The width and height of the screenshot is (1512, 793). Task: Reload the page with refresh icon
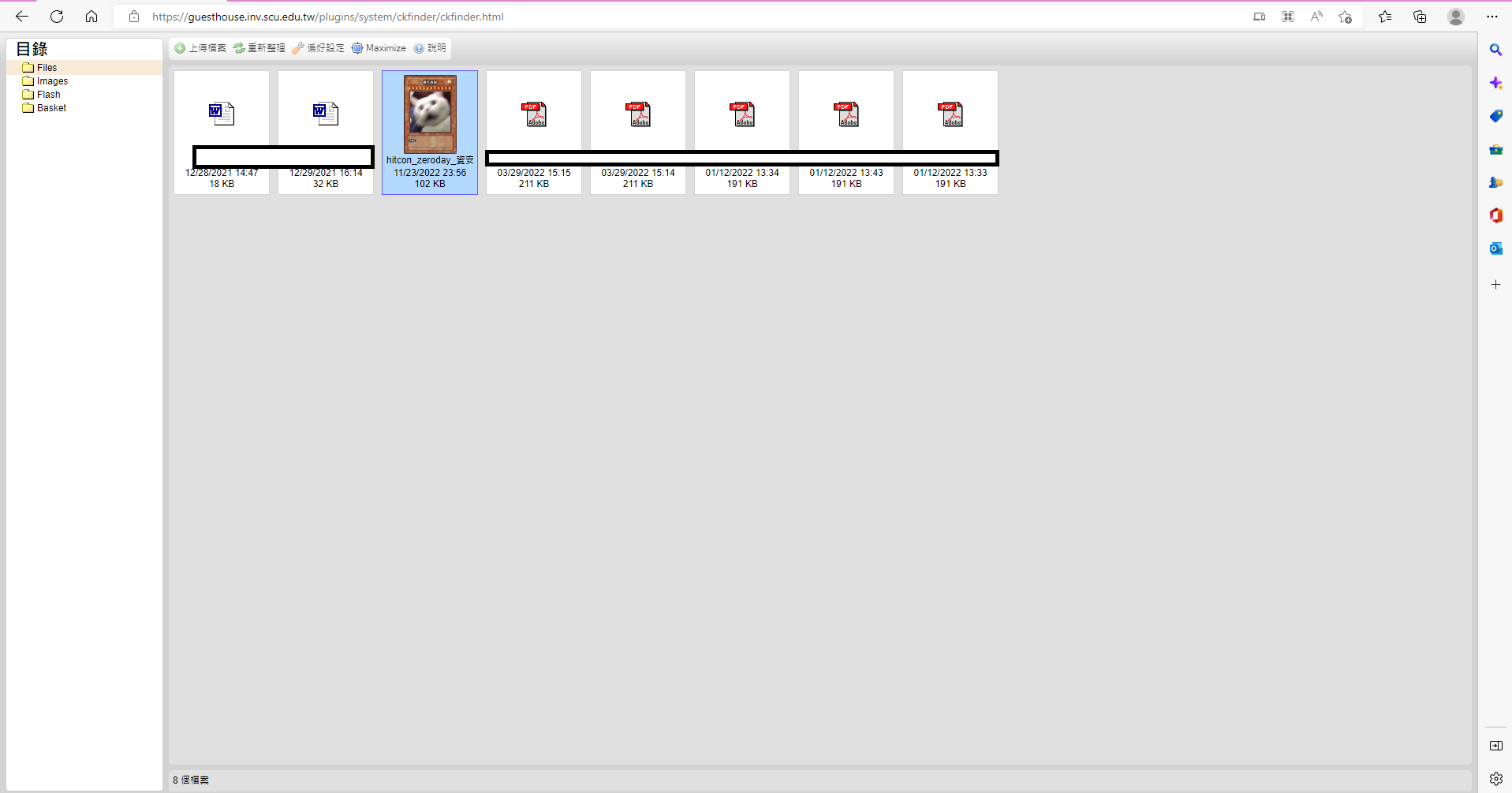point(57,17)
